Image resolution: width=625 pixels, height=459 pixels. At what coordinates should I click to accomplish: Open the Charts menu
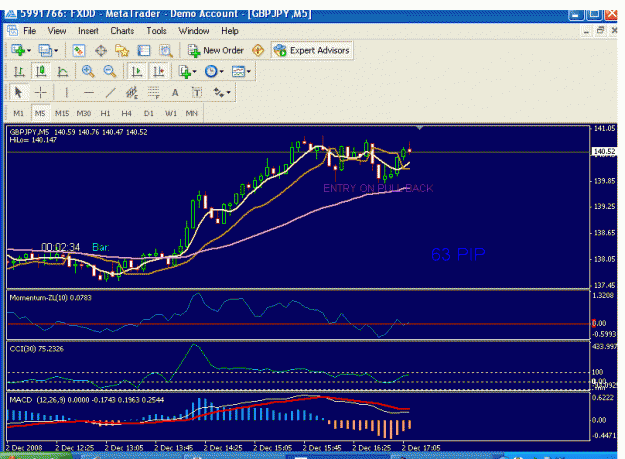pyautogui.click(x=122, y=31)
